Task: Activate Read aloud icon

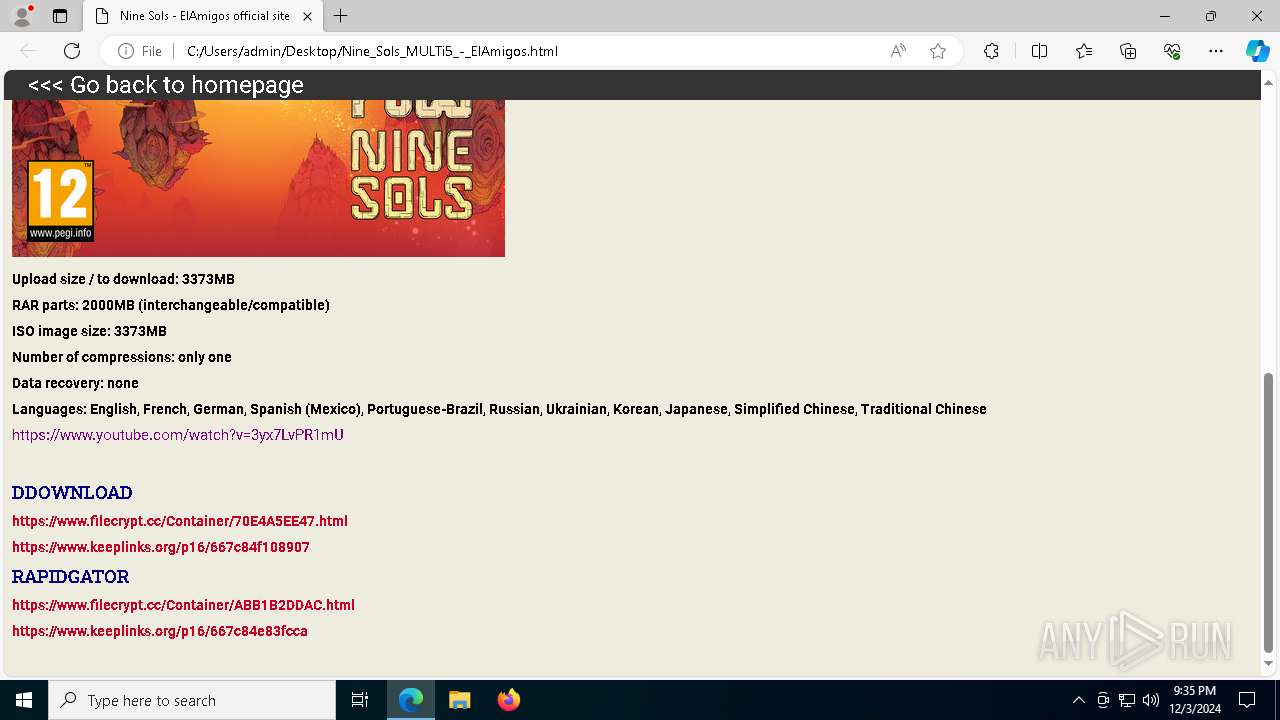Action: point(898,51)
